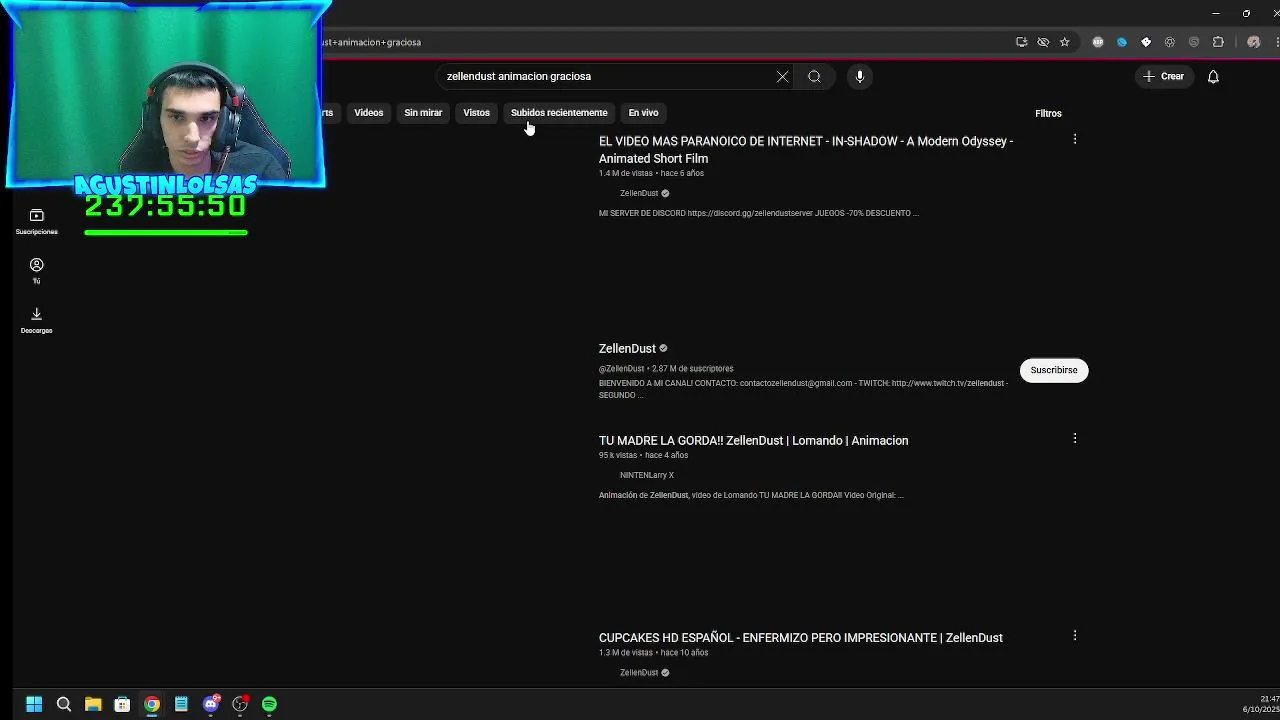This screenshot has width=1280, height=720.
Task: Select the Sin mirar filter chip
Action: point(423,113)
